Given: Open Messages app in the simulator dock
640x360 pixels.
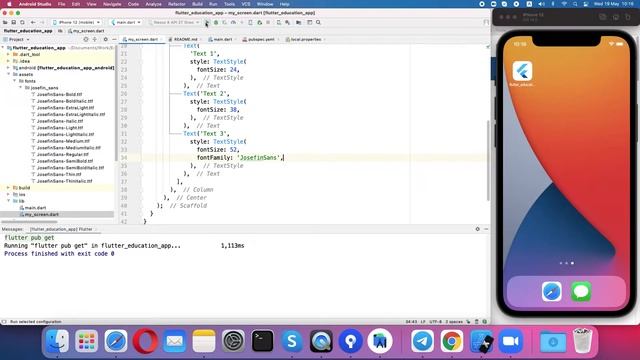Looking at the screenshot, I should pos(581,291).
